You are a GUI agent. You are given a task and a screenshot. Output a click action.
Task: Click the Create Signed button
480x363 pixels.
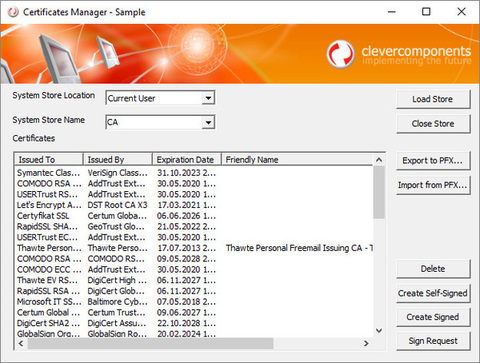[433, 317]
